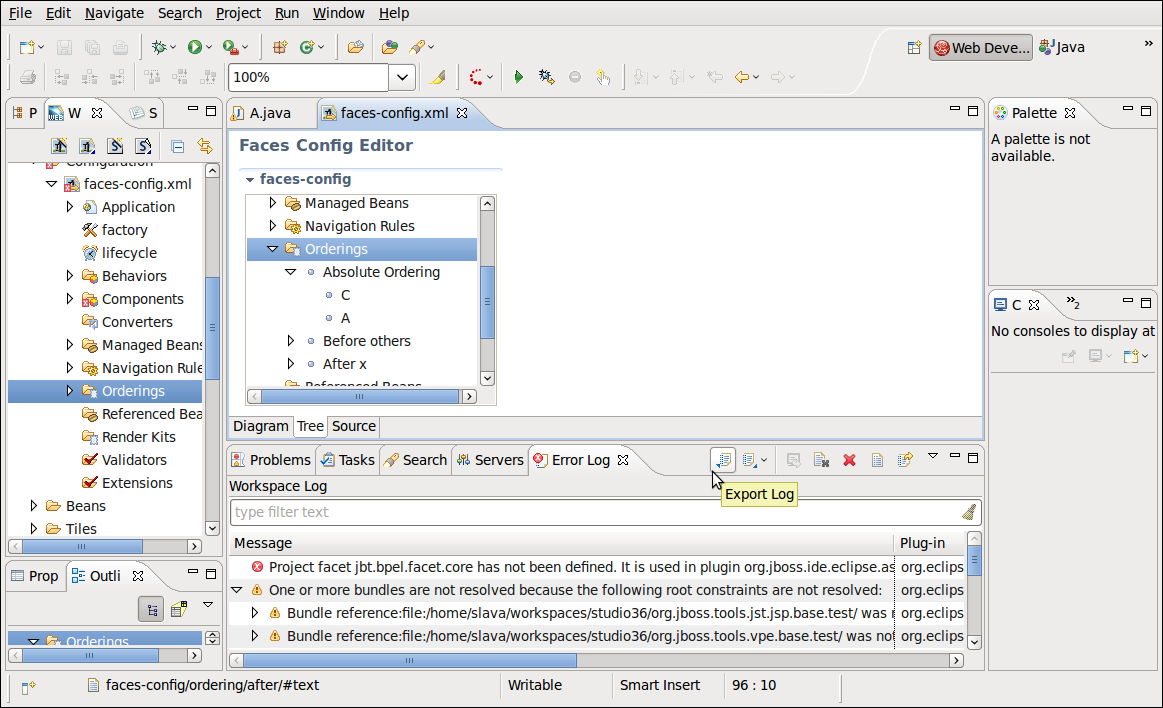Click Collapse All icon in Web Projects view
This screenshot has width=1163, height=708.
pos(177,146)
